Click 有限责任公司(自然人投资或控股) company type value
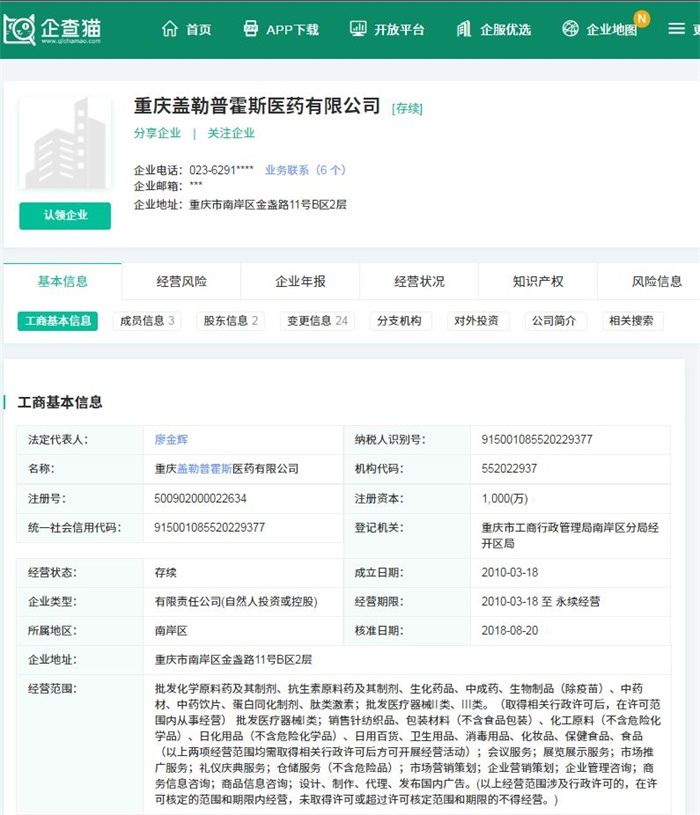The image size is (700, 815). tap(236, 601)
